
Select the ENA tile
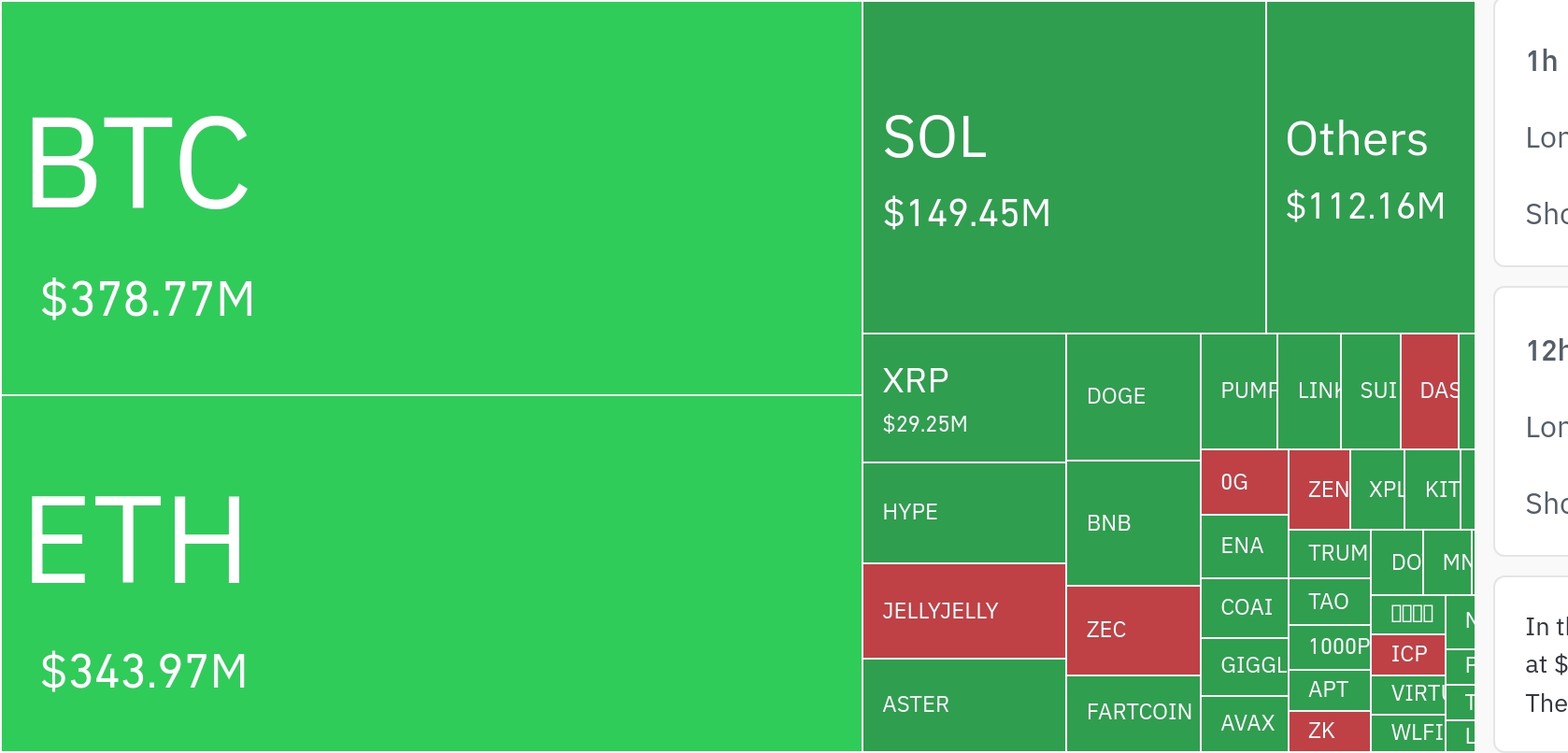(x=1244, y=547)
